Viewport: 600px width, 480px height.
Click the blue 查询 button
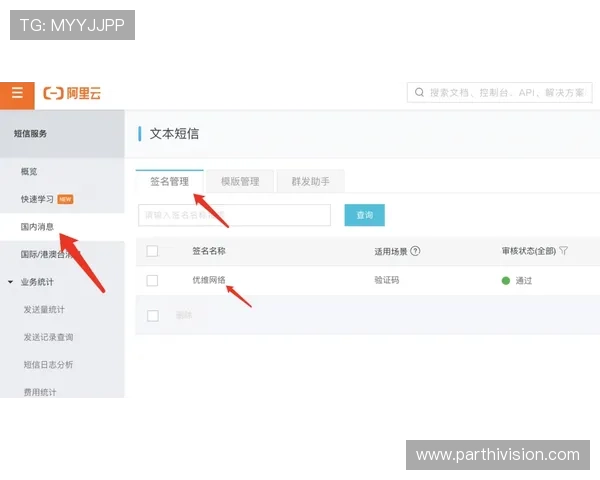click(364, 215)
